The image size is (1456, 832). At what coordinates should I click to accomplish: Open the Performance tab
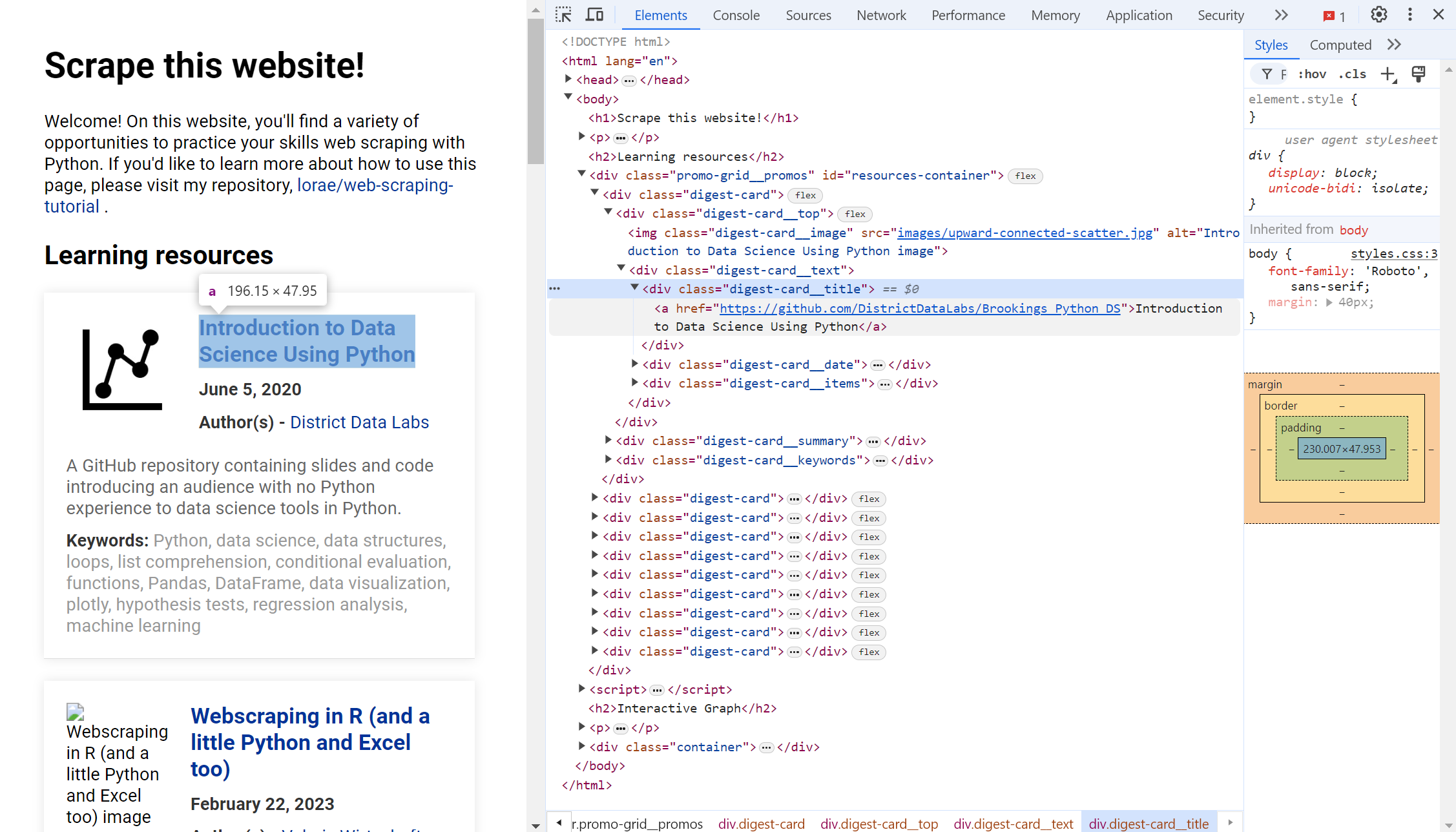pos(968,15)
